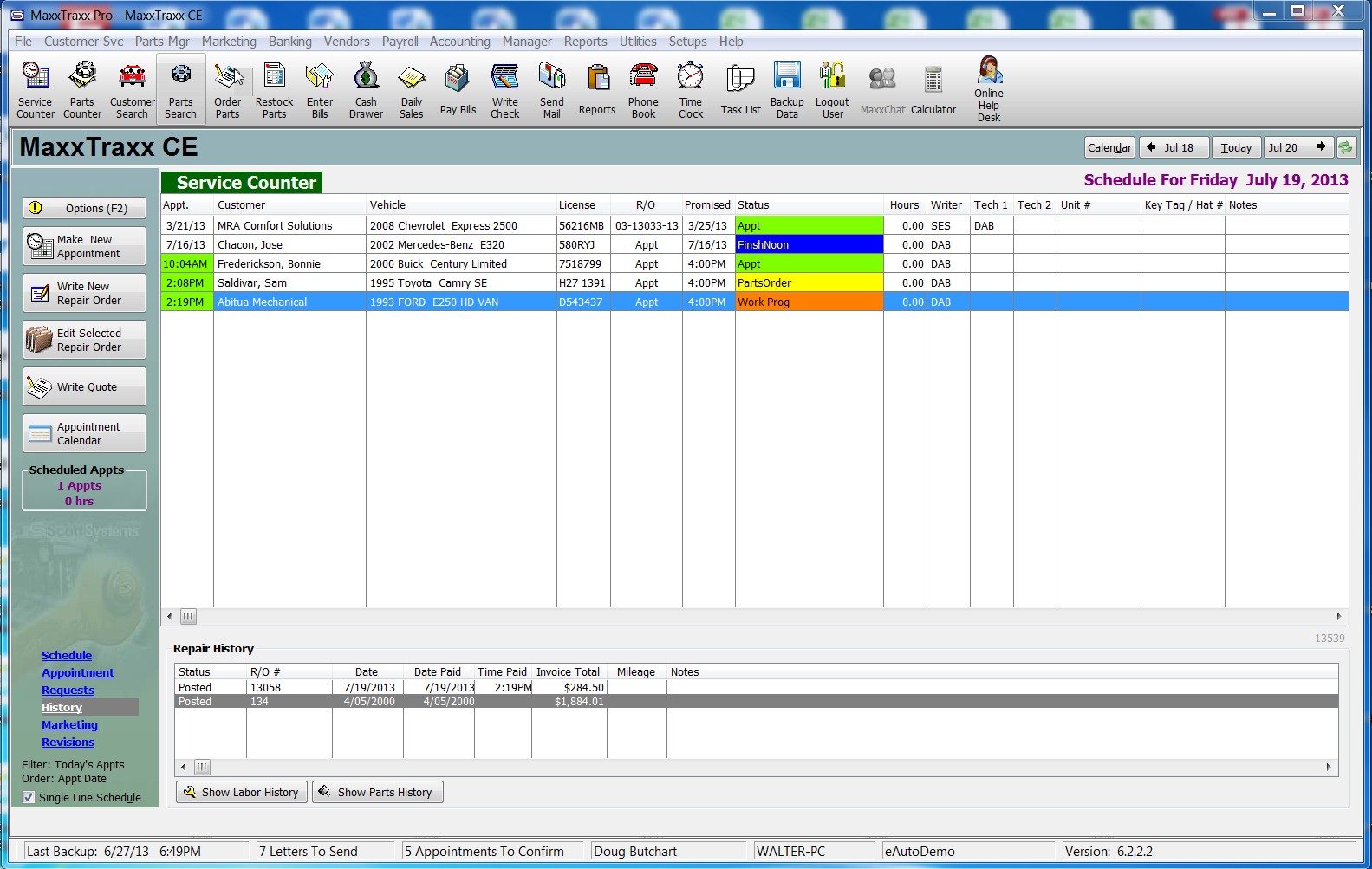Open MaxxChat

coord(882,90)
